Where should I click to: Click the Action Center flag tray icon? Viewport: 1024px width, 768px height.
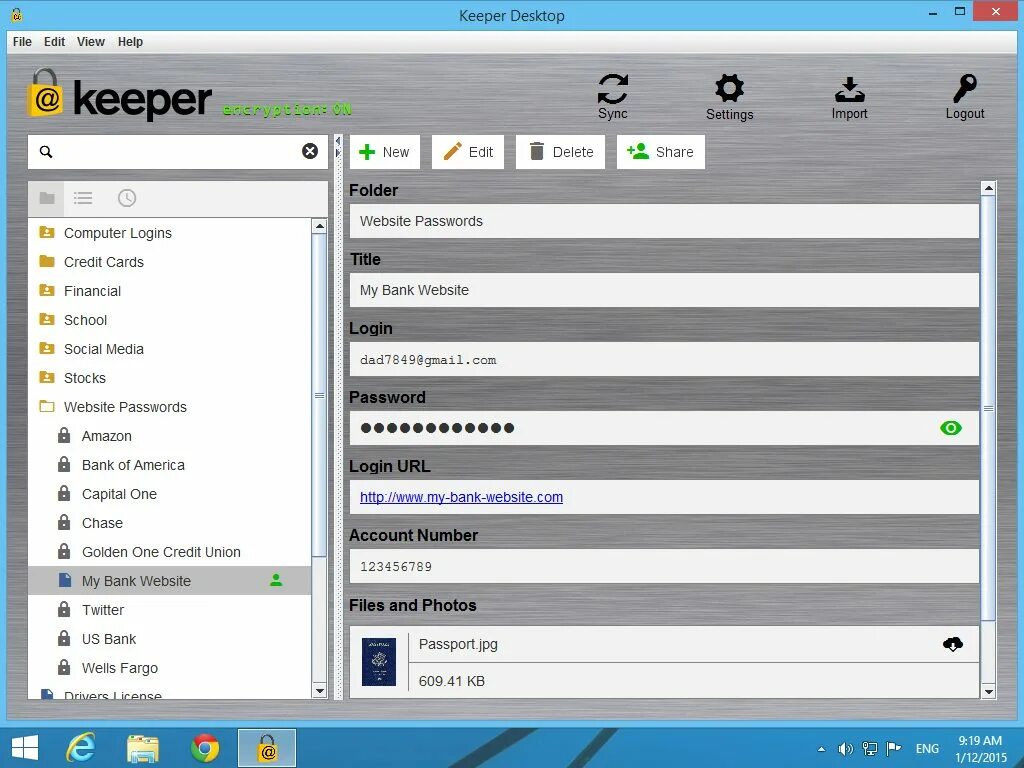click(x=893, y=748)
